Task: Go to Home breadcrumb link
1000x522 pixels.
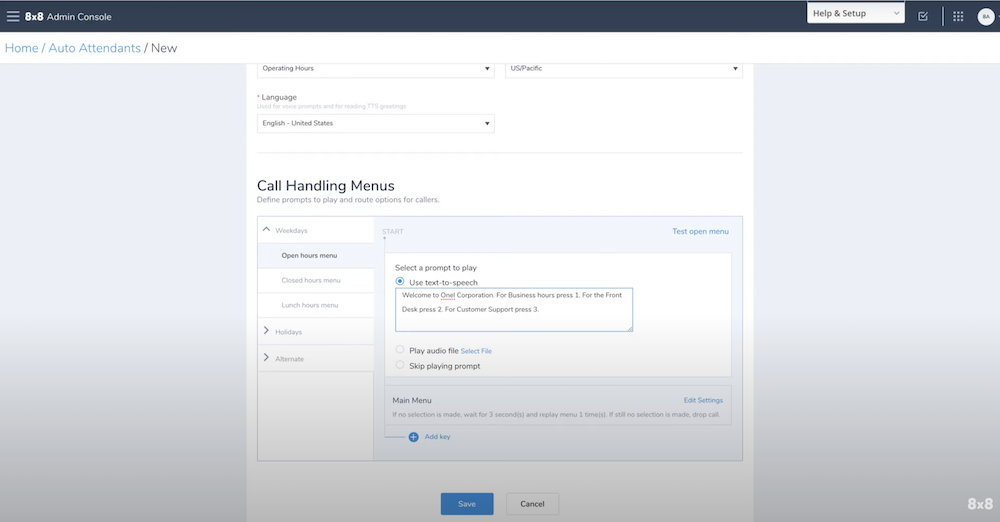Action: click(22, 48)
